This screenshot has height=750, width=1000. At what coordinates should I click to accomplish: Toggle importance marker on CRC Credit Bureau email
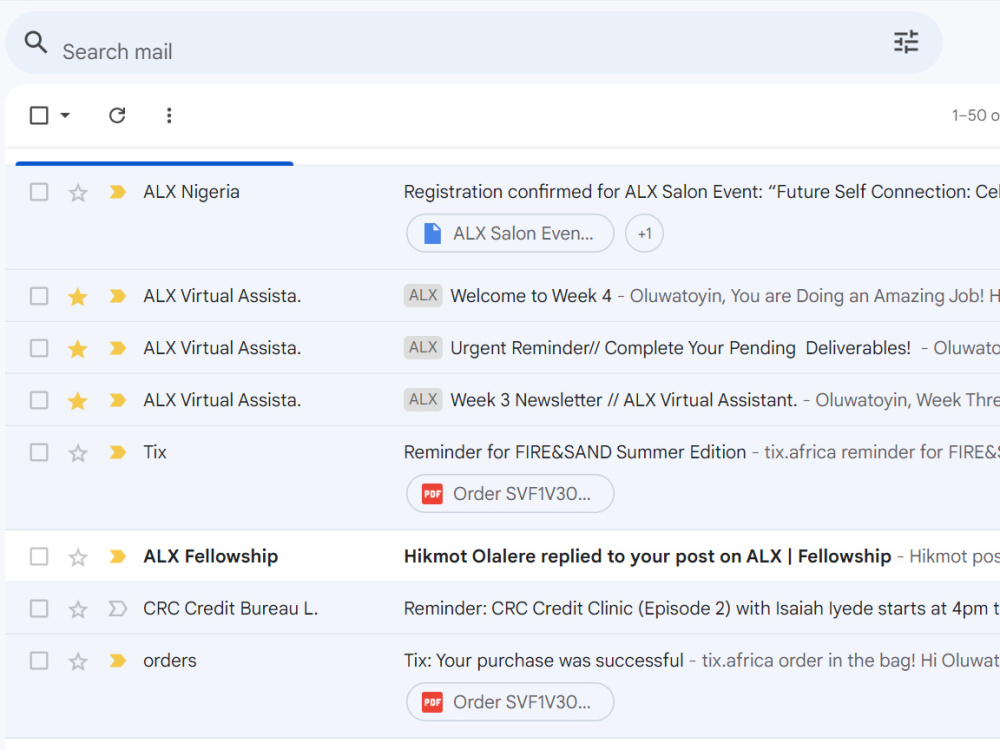[117, 609]
